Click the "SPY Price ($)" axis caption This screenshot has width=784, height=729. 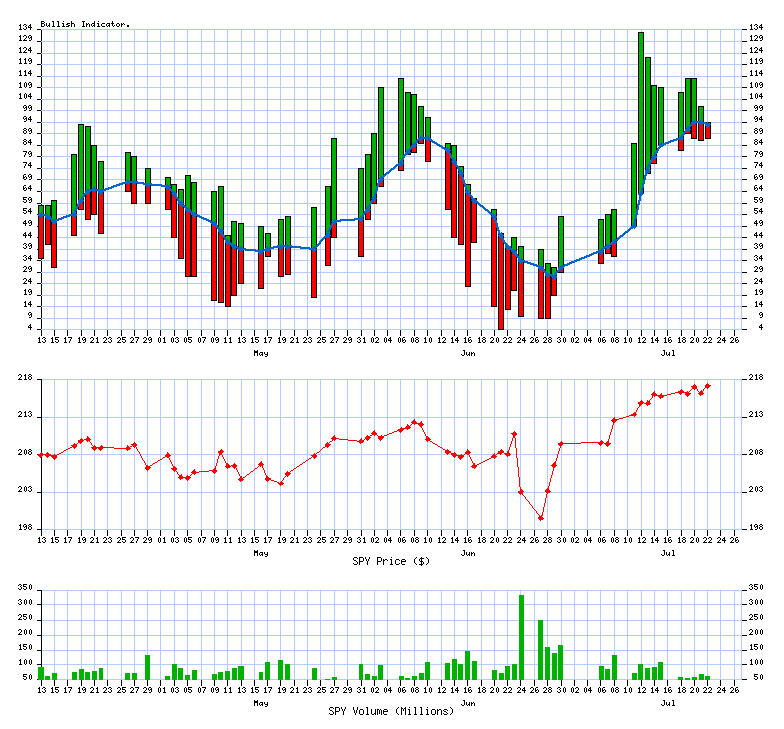[391, 561]
